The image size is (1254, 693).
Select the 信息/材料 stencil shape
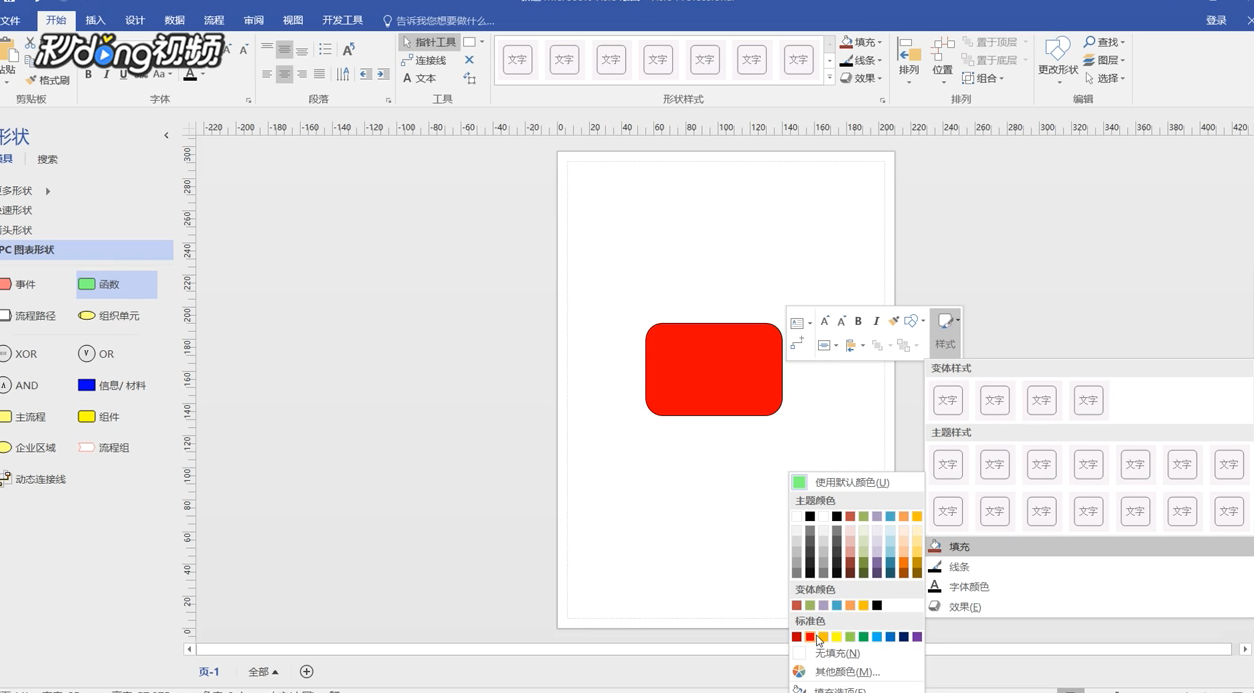point(112,385)
